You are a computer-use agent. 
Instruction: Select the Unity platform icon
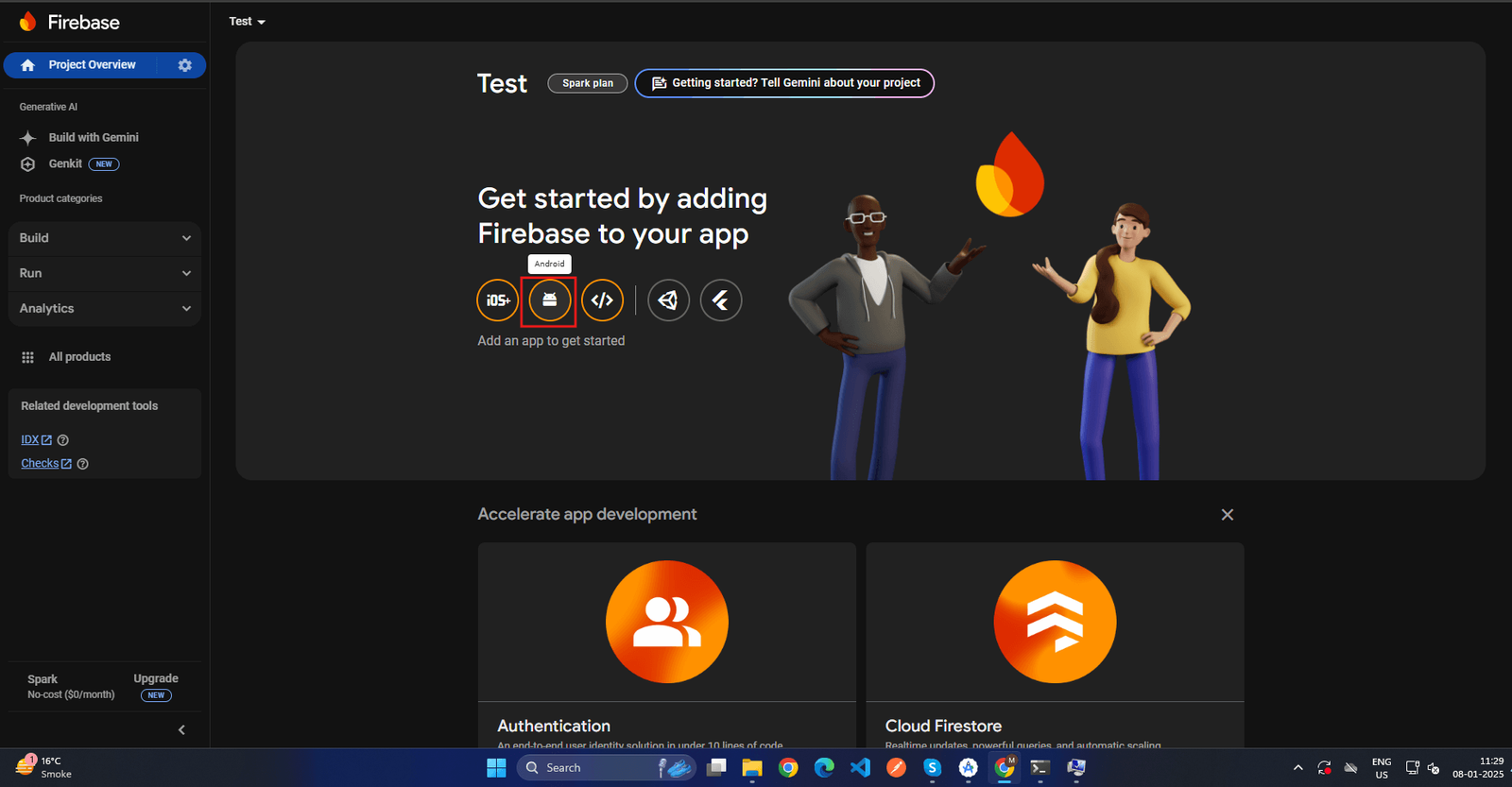(x=668, y=300)
